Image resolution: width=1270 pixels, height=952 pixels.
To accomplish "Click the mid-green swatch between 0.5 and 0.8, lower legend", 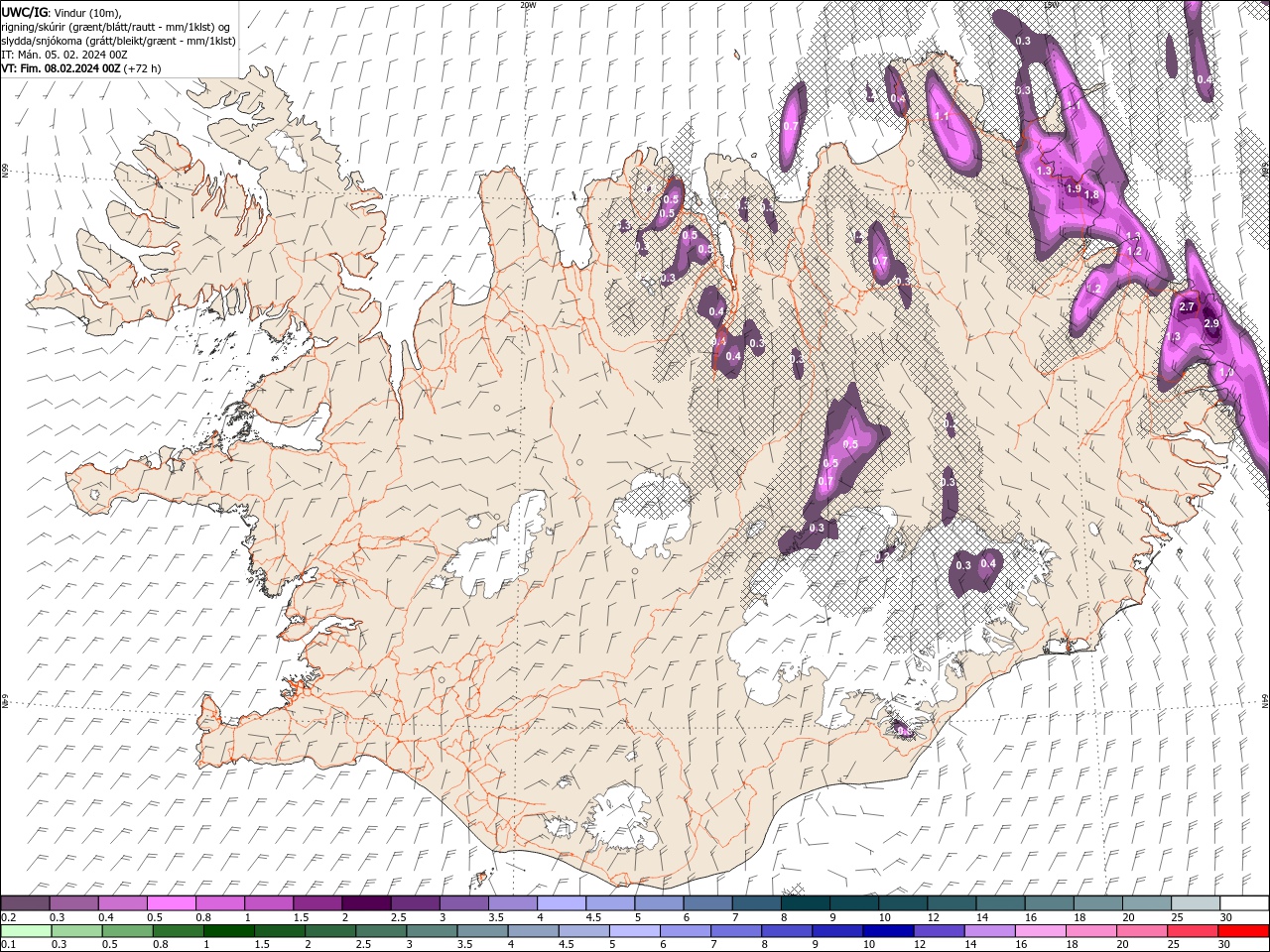I will click(x=127, y=931).
